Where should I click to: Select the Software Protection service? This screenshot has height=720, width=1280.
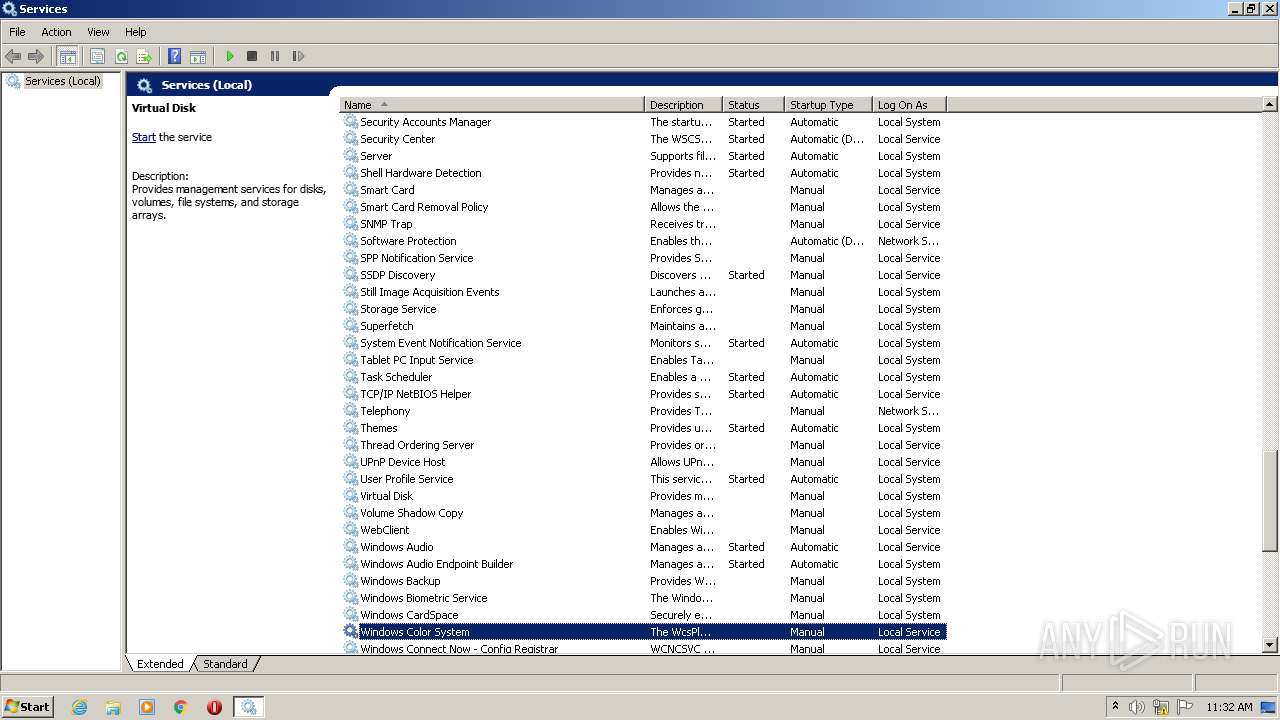[643, 241]
